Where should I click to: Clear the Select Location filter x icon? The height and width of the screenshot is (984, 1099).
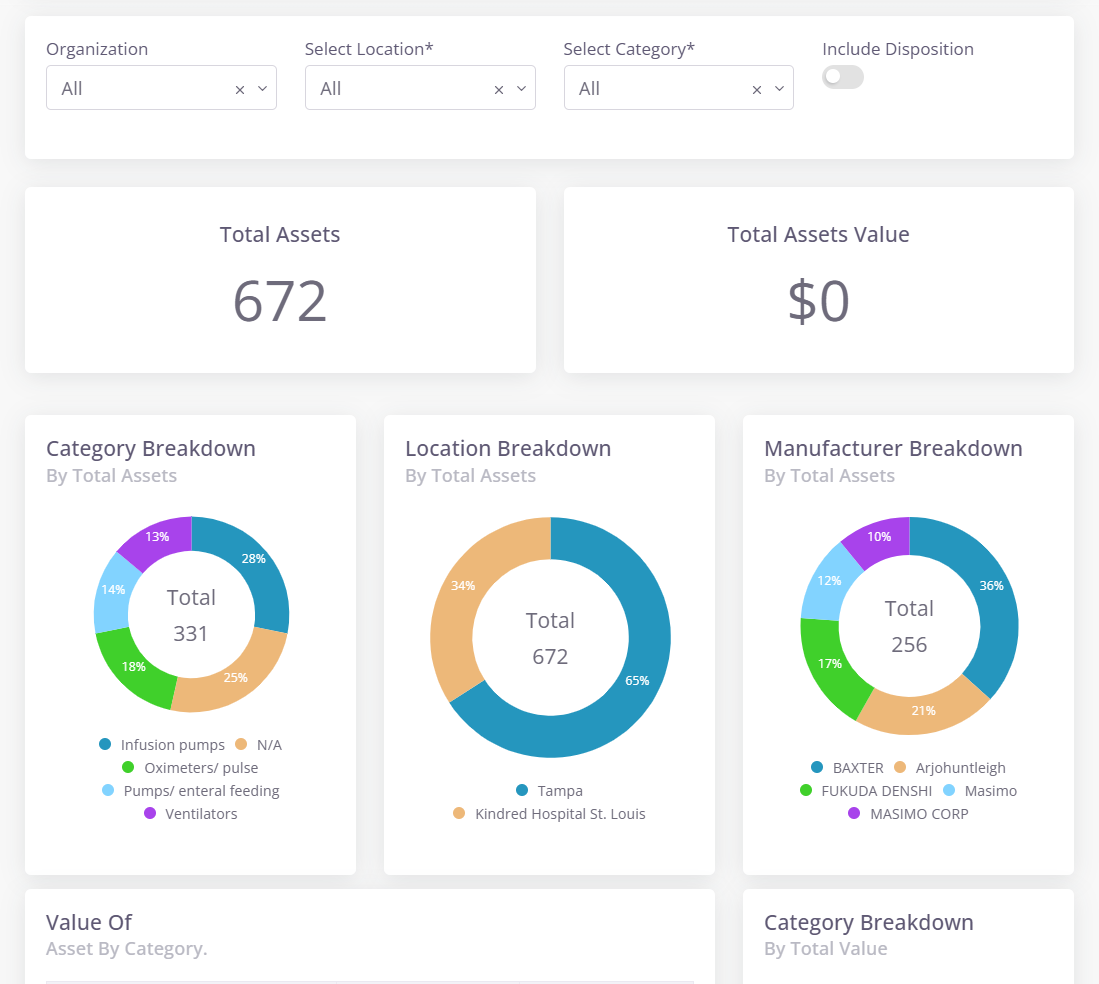(x=499, y=89)
